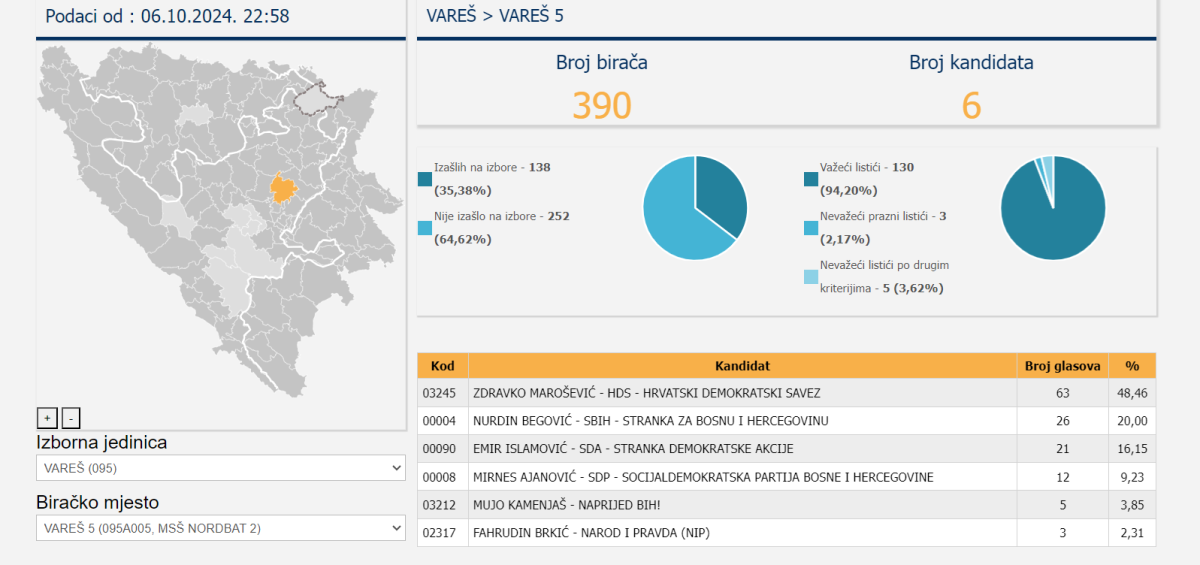
Task: Select candidate row Emir Islamović - SDA
Action: click(786, 449)
